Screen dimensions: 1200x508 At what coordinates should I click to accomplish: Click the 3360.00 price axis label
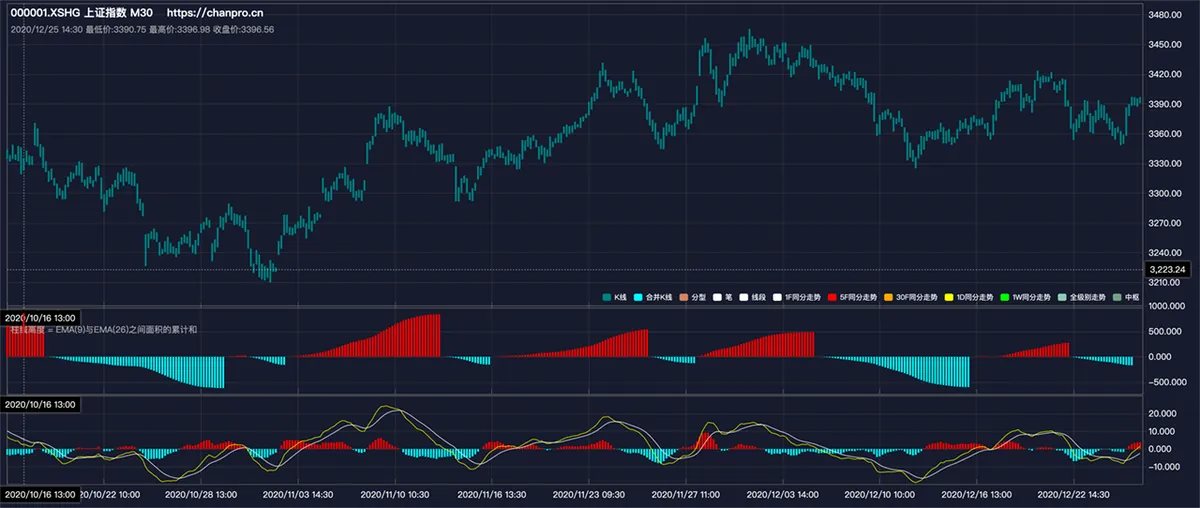(x=1166, y=134)
